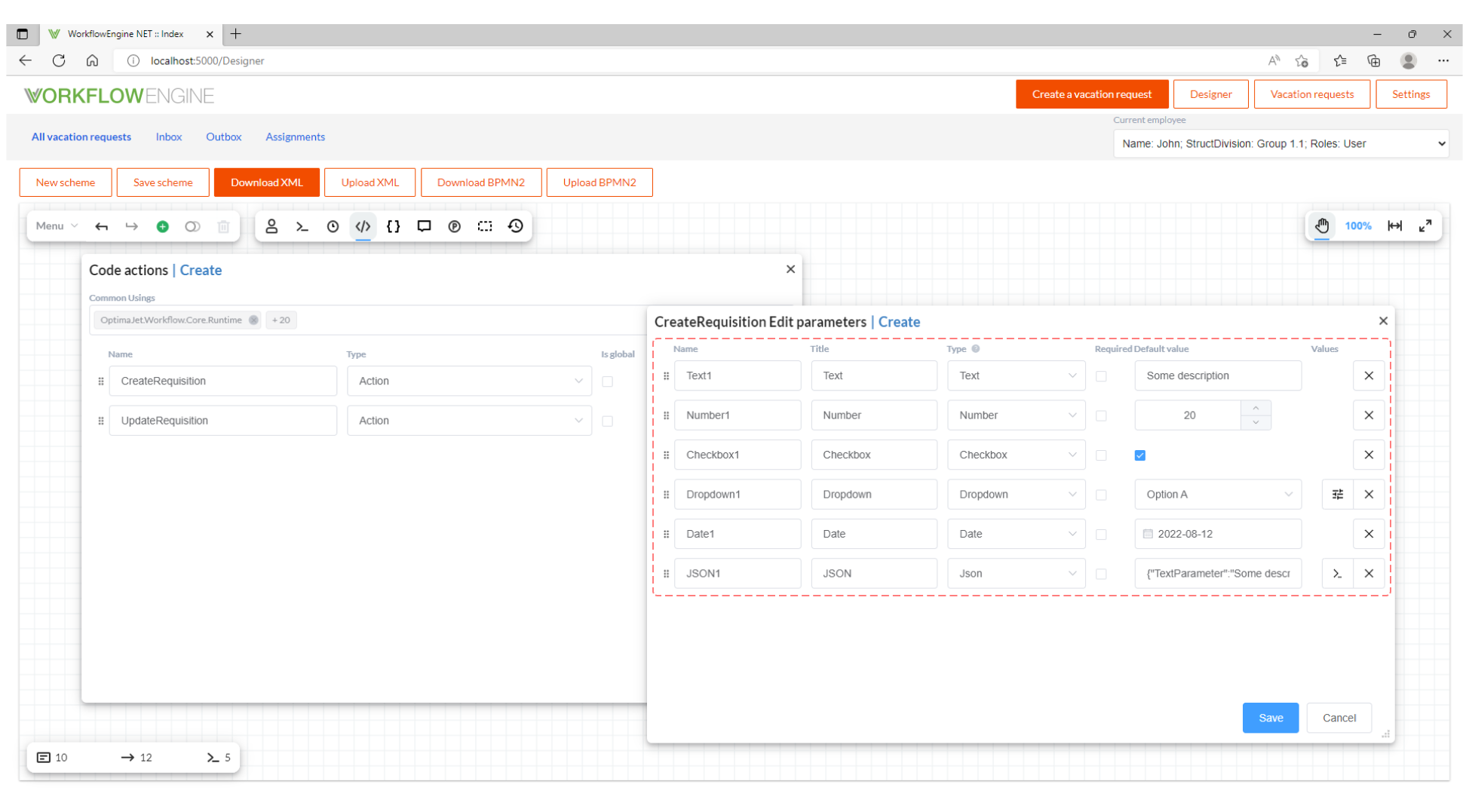Select the Code actions icon
The image size is (1469, 812).
[x=363, y=226]
